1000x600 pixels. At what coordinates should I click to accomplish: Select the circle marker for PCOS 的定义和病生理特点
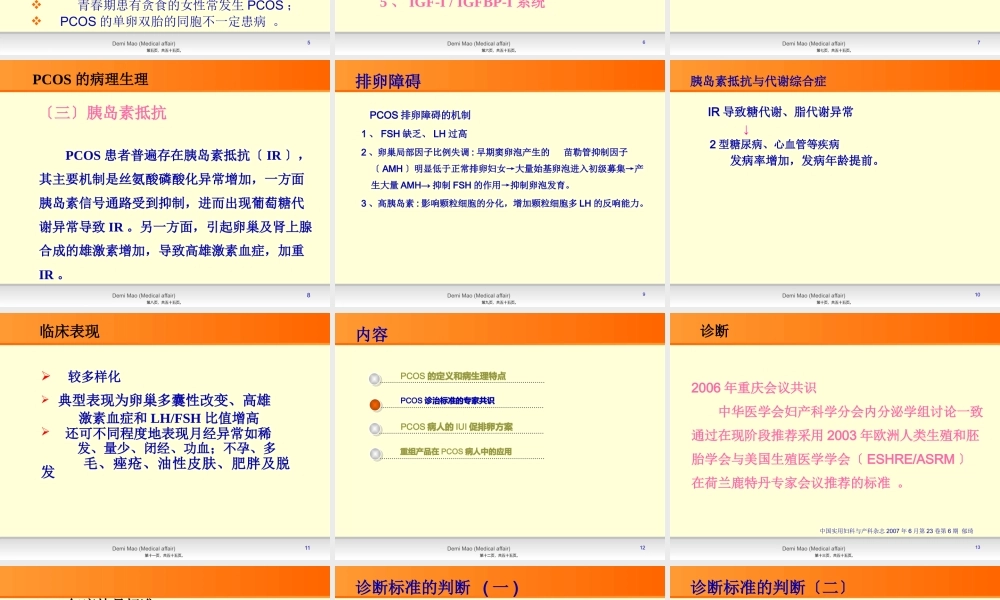(375, 380)
